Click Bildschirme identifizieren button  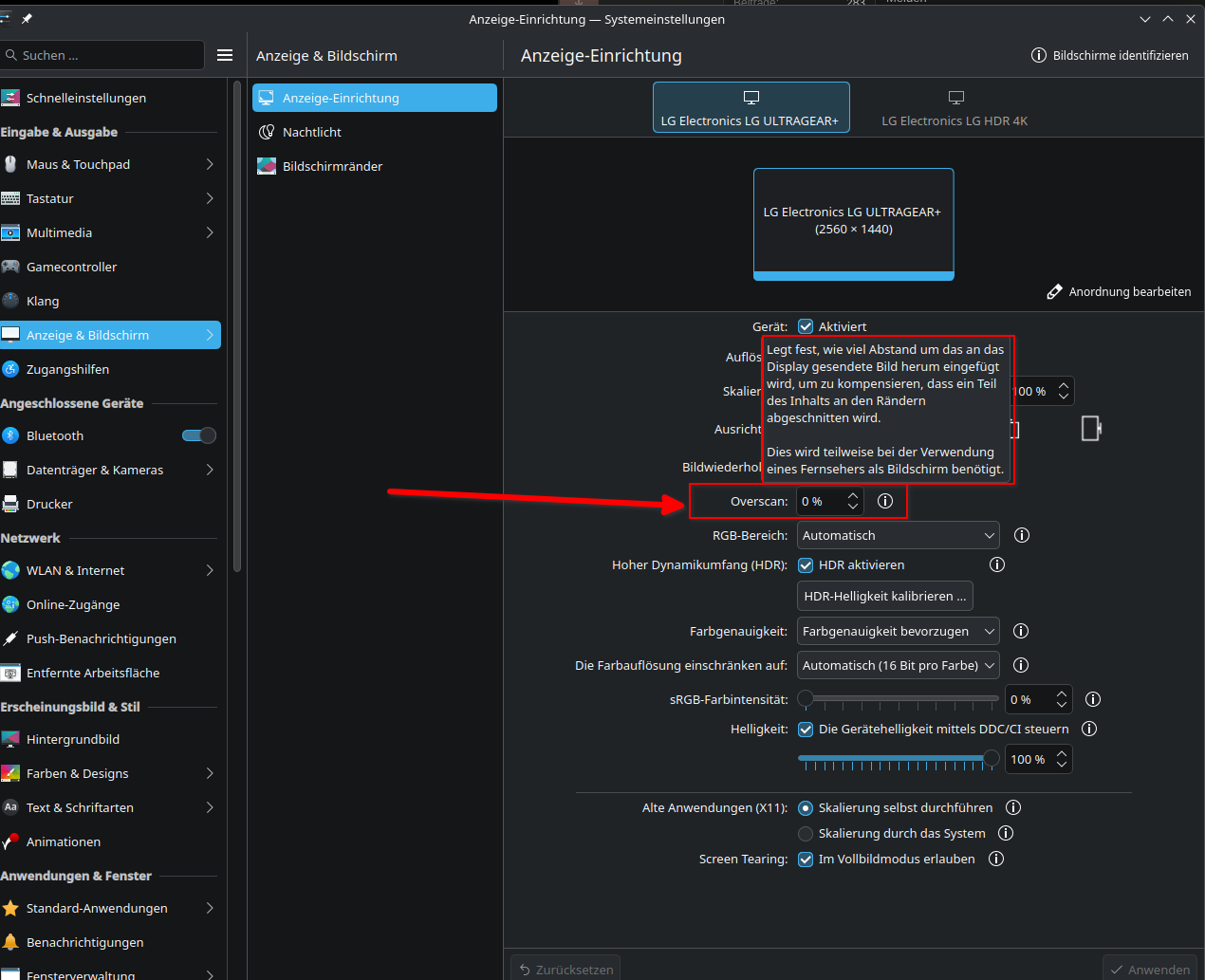(1110, 55)
